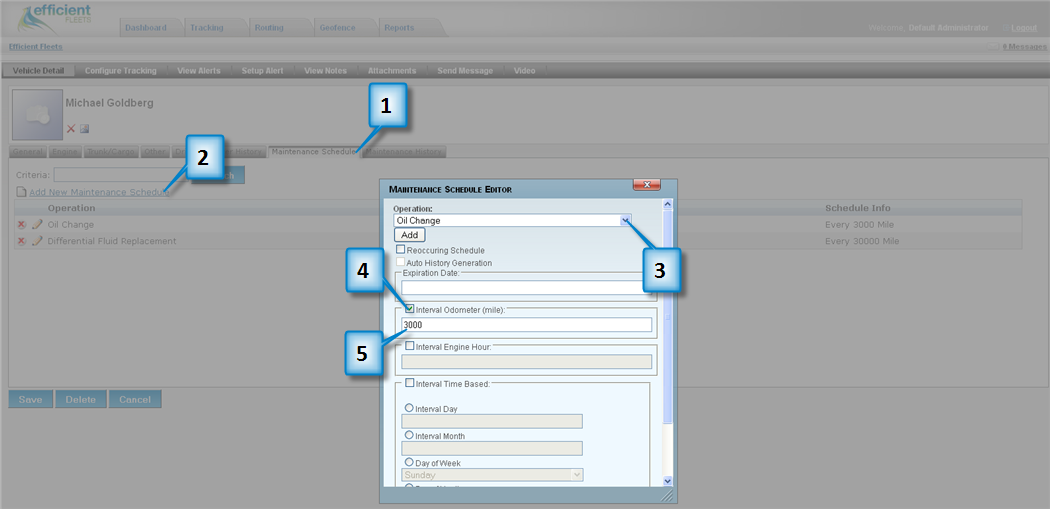The width and height of the screenshot is (1050, 509).
Task: Enable Interval Time Based checkbox
Action: point(410,383)
